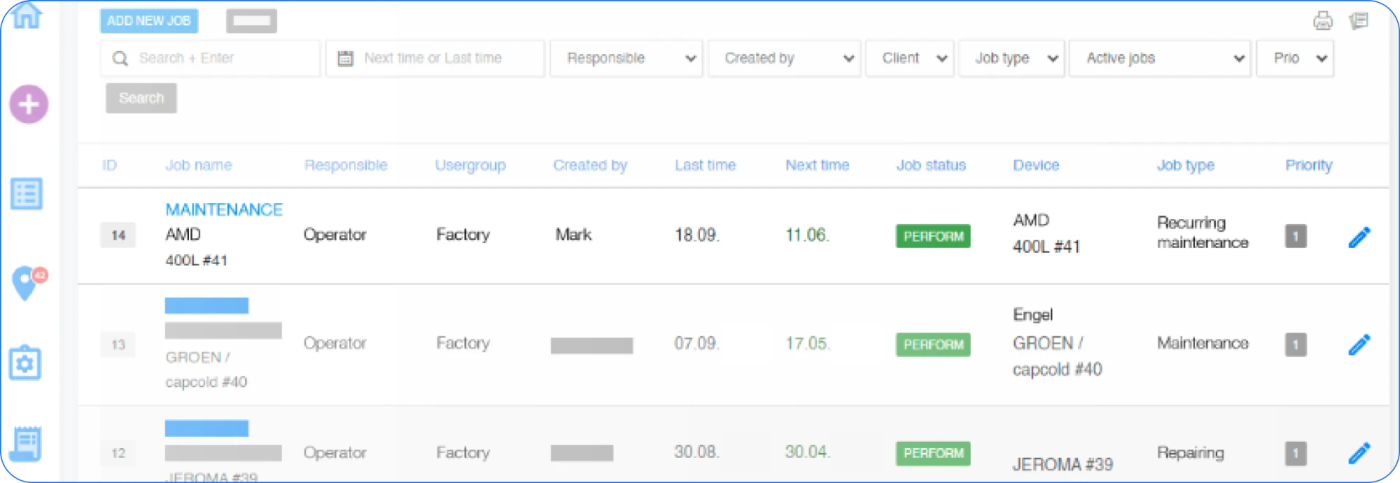Click the calendar icon in date field
Viewport: 1400px width, 483px height.
point(345,58)
